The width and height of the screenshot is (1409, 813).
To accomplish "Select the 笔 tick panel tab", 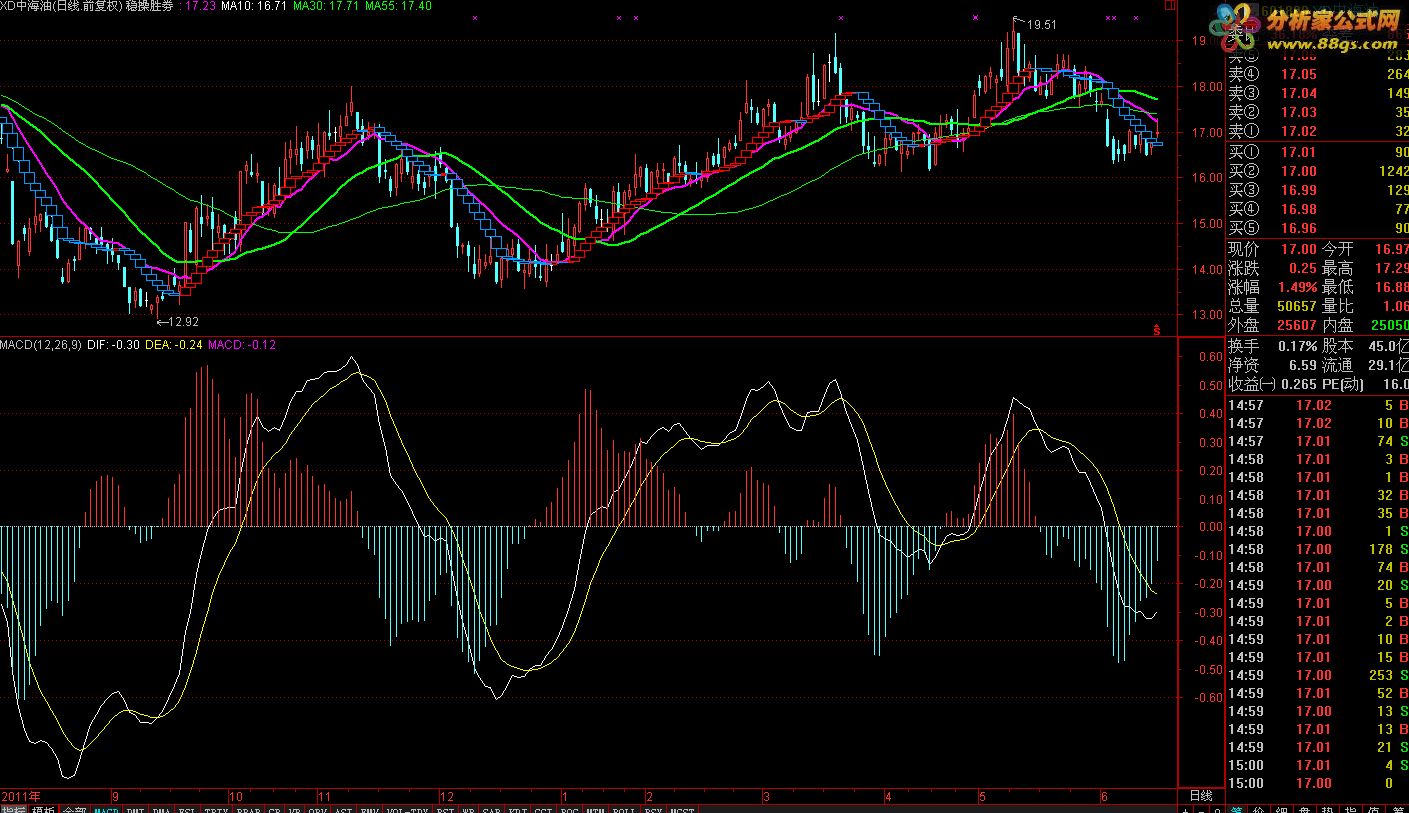I will click(x=1239, y=809).
